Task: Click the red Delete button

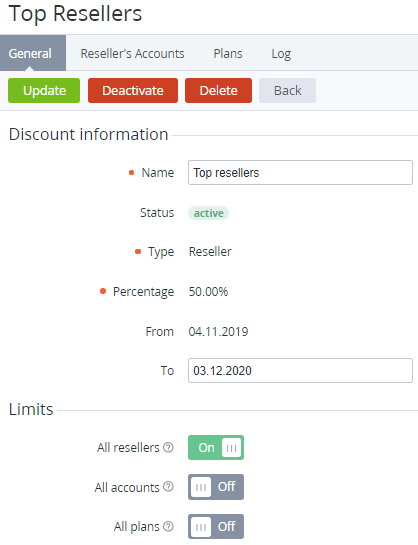Action: click(218, 90)
